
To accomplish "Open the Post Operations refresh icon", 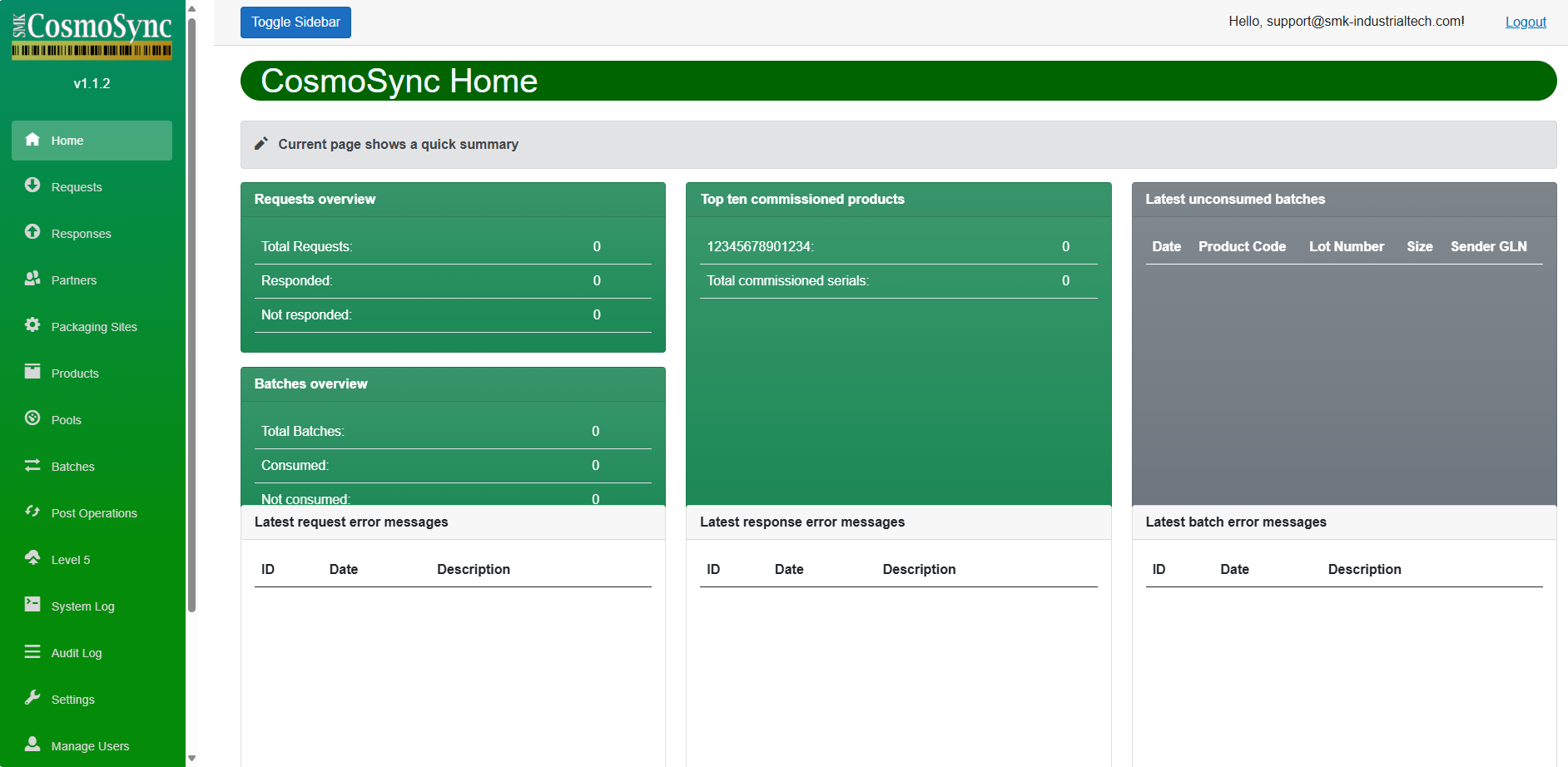I will (32, 512).
